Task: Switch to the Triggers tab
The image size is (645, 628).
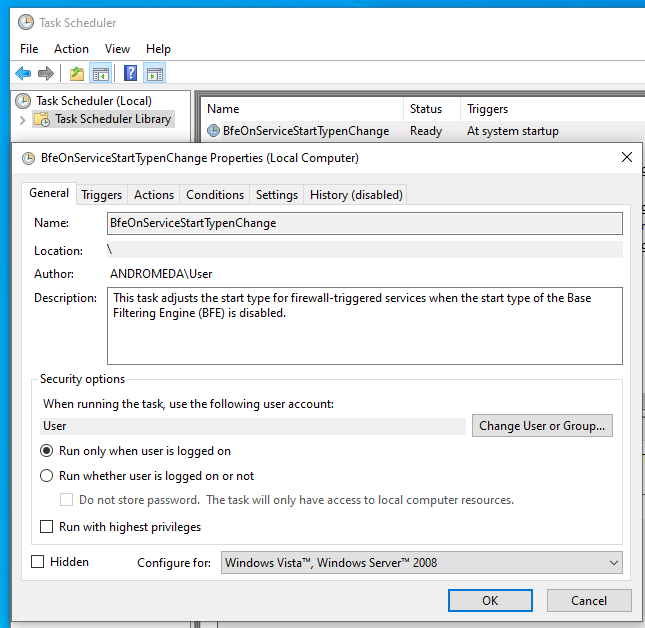Action: coord(101,195)
